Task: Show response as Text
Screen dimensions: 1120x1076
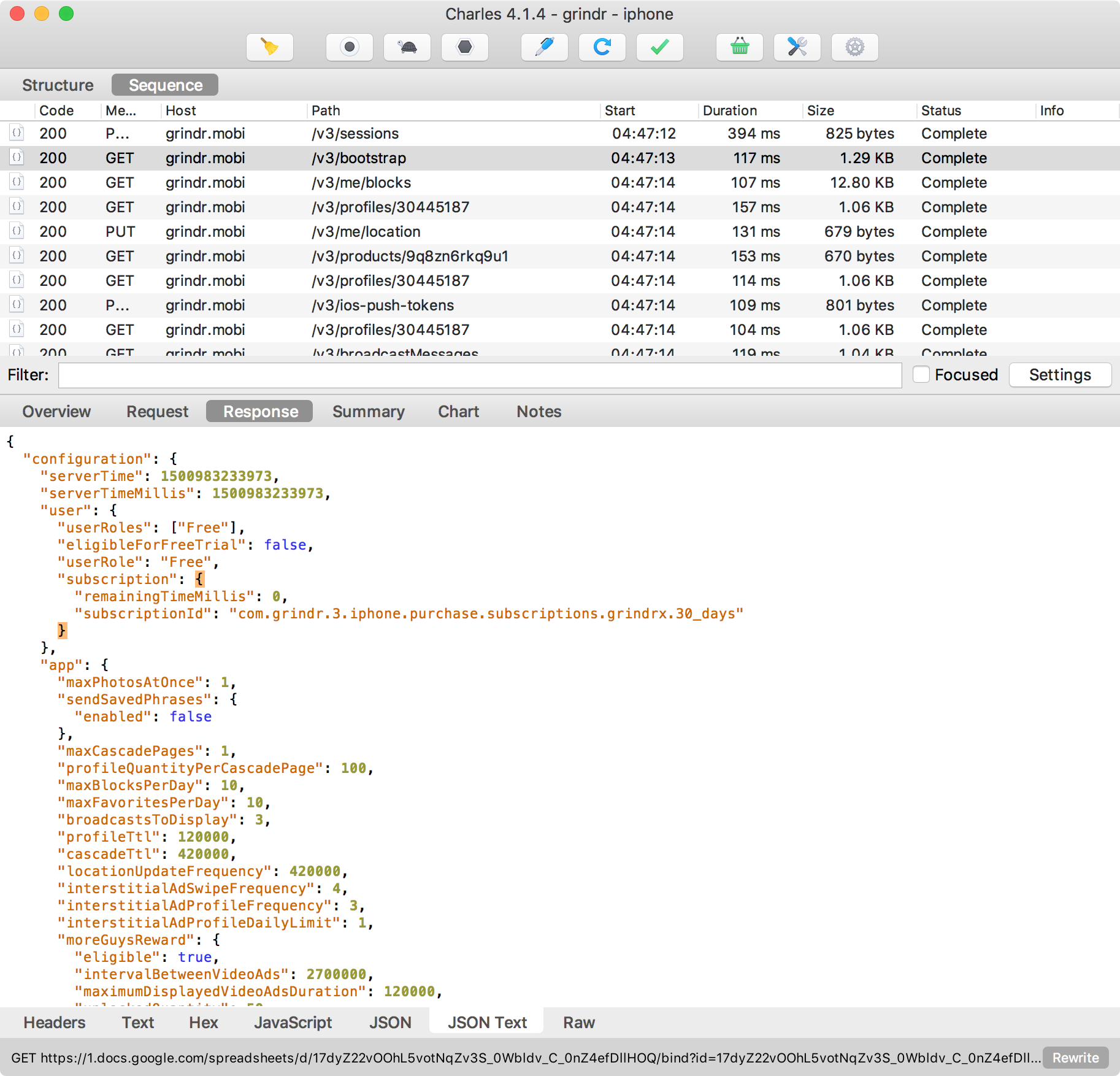Action: click(x=137, y=1023)
